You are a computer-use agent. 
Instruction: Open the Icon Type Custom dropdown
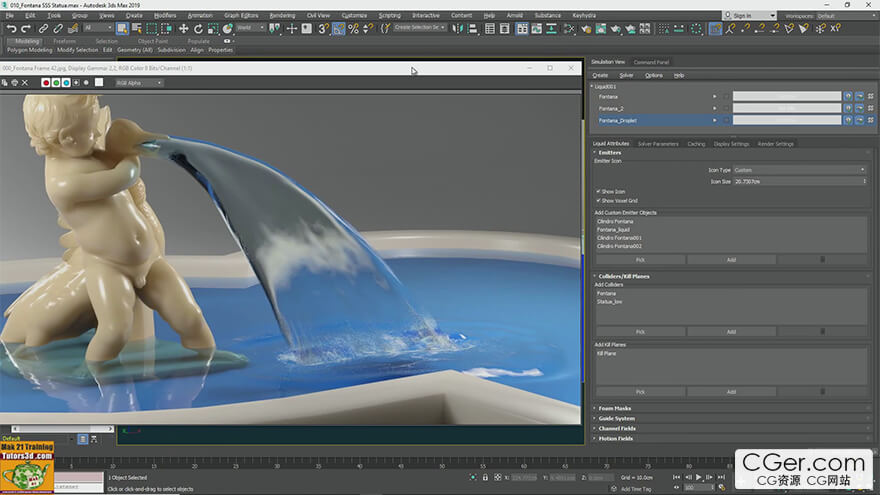pos(800,170)
